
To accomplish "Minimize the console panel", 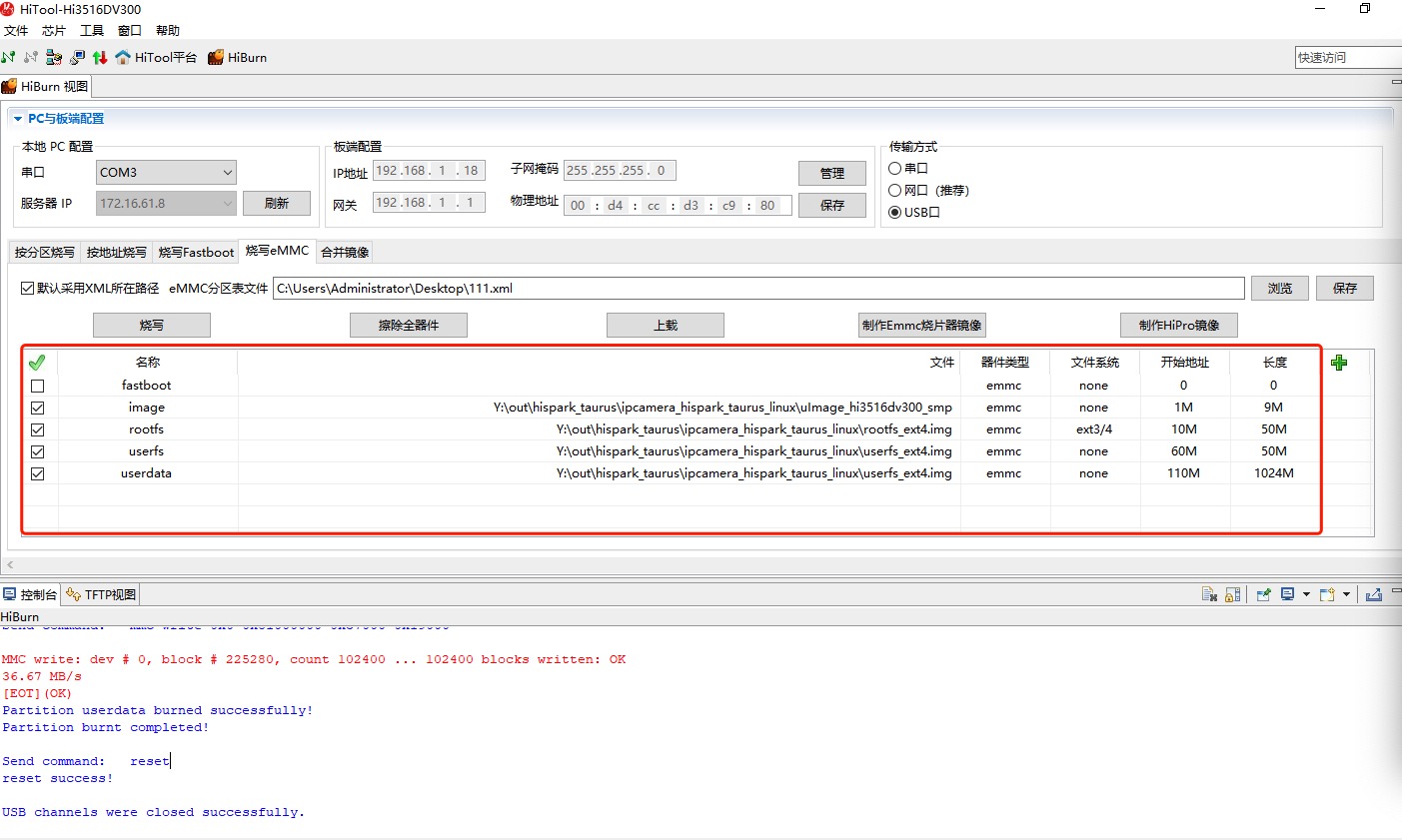I will (1397, 590).
